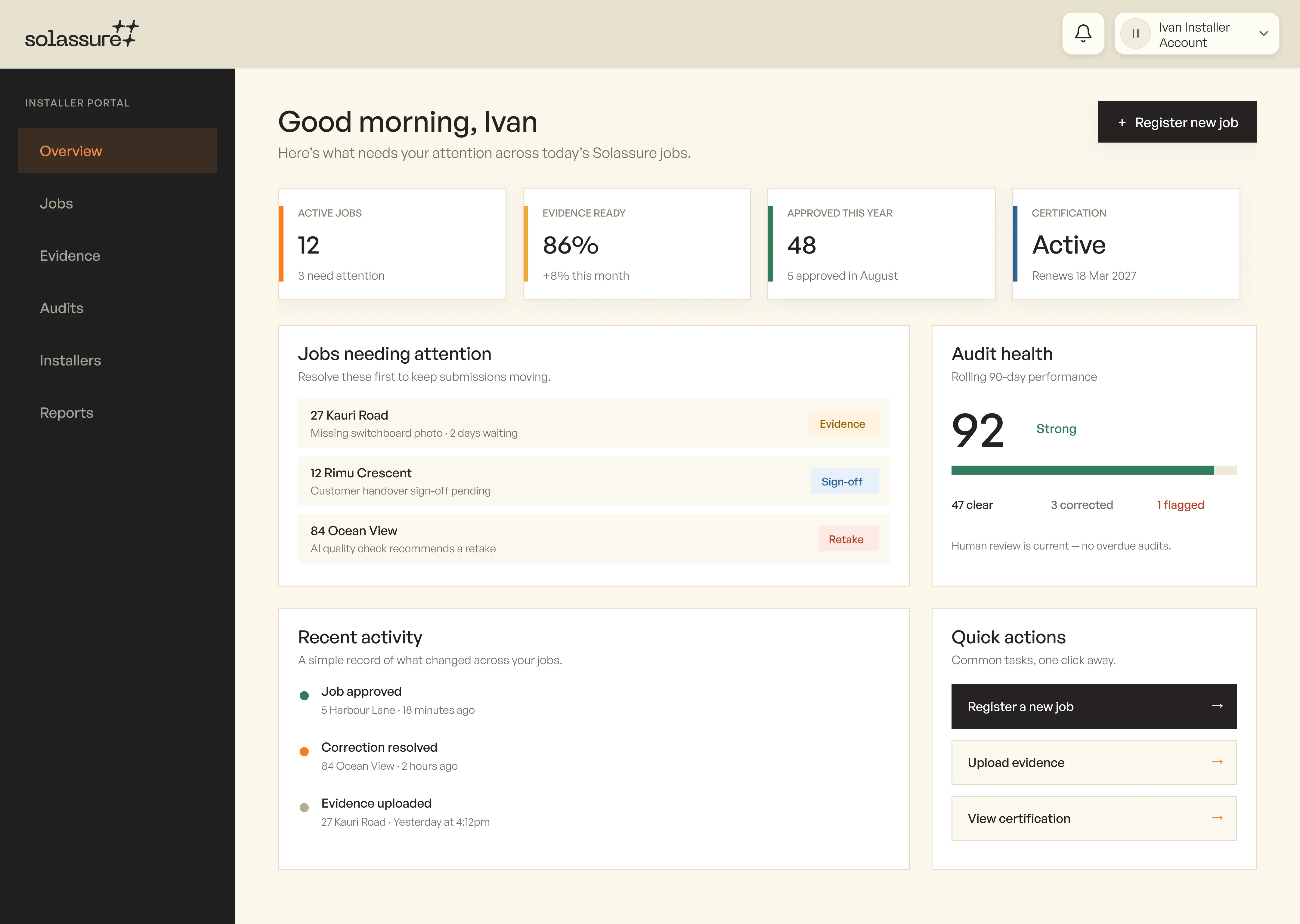Click Retake tag on 84 Ocean View
The width and height of the screenshot is (1300, 924).
pos(848,539)
